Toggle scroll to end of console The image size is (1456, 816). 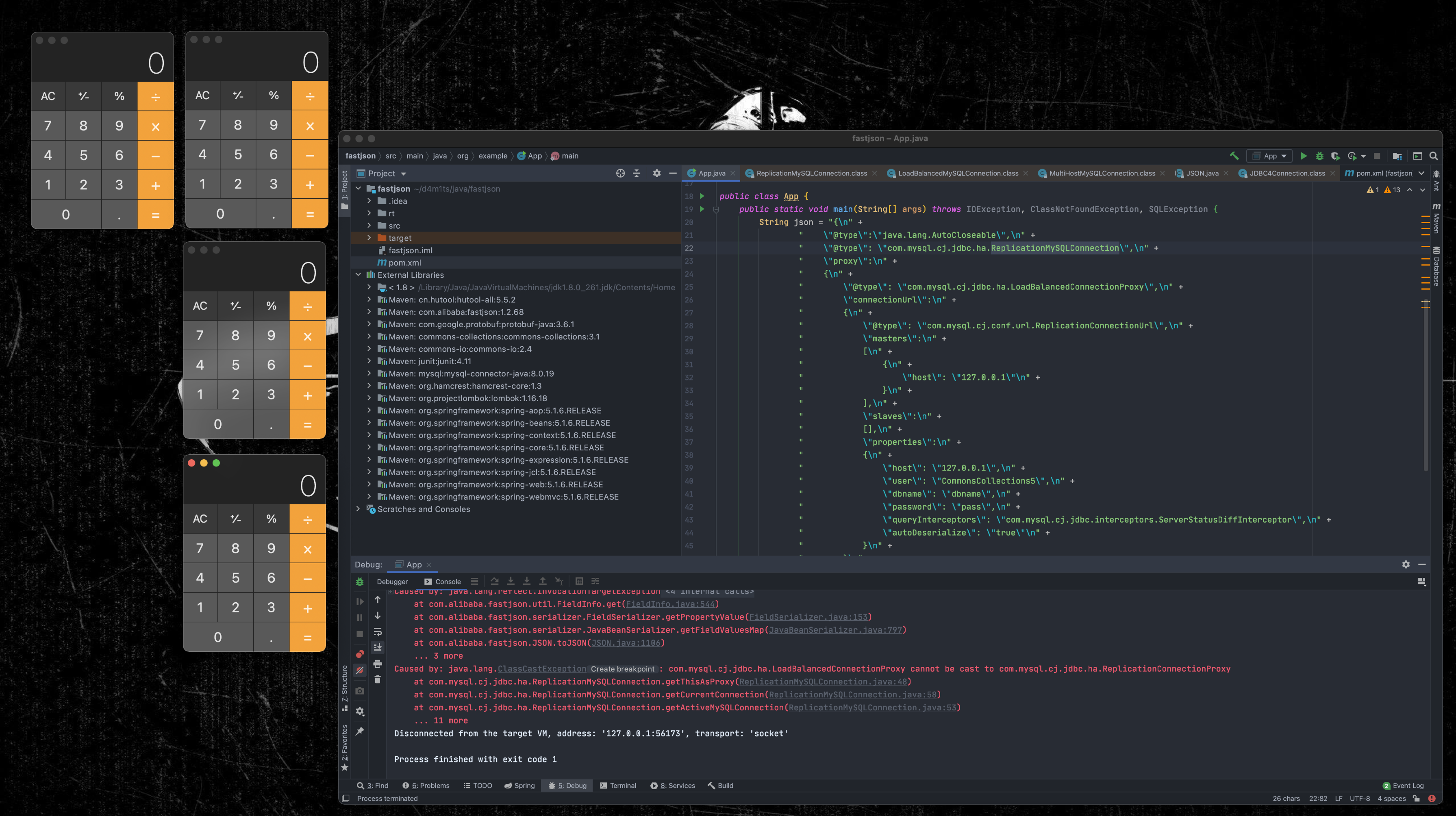pyautogui.click(x=378, y=648)
